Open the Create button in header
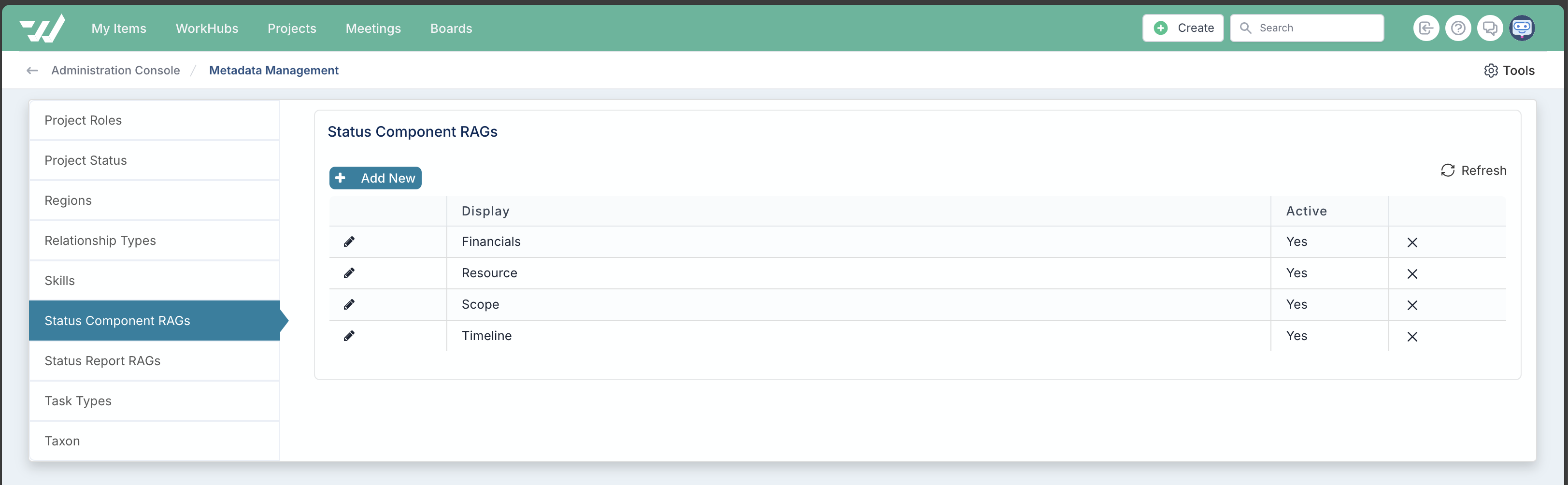Image resolution: width=1568 pixels, height=485 pixels. tap(1183, 28)
